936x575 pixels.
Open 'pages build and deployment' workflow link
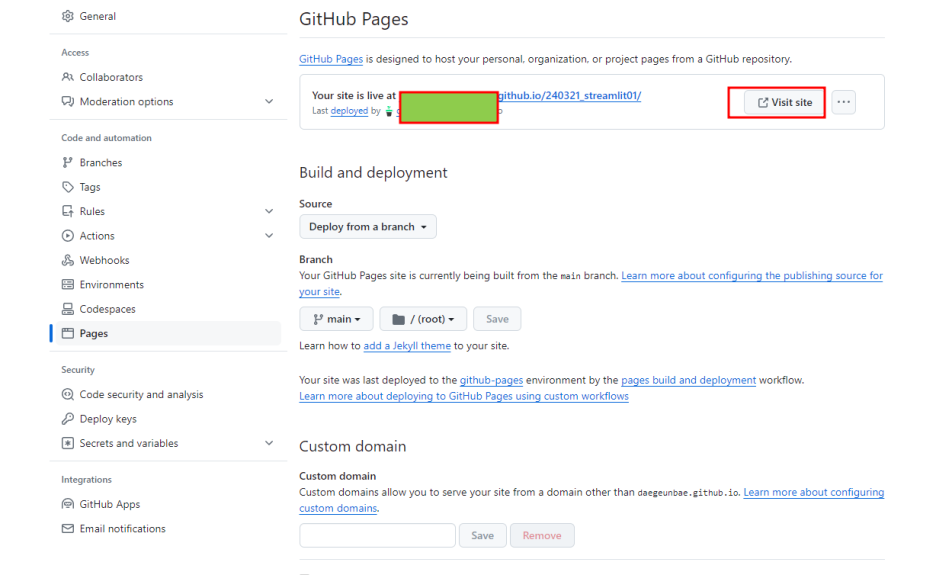[688, 380]
